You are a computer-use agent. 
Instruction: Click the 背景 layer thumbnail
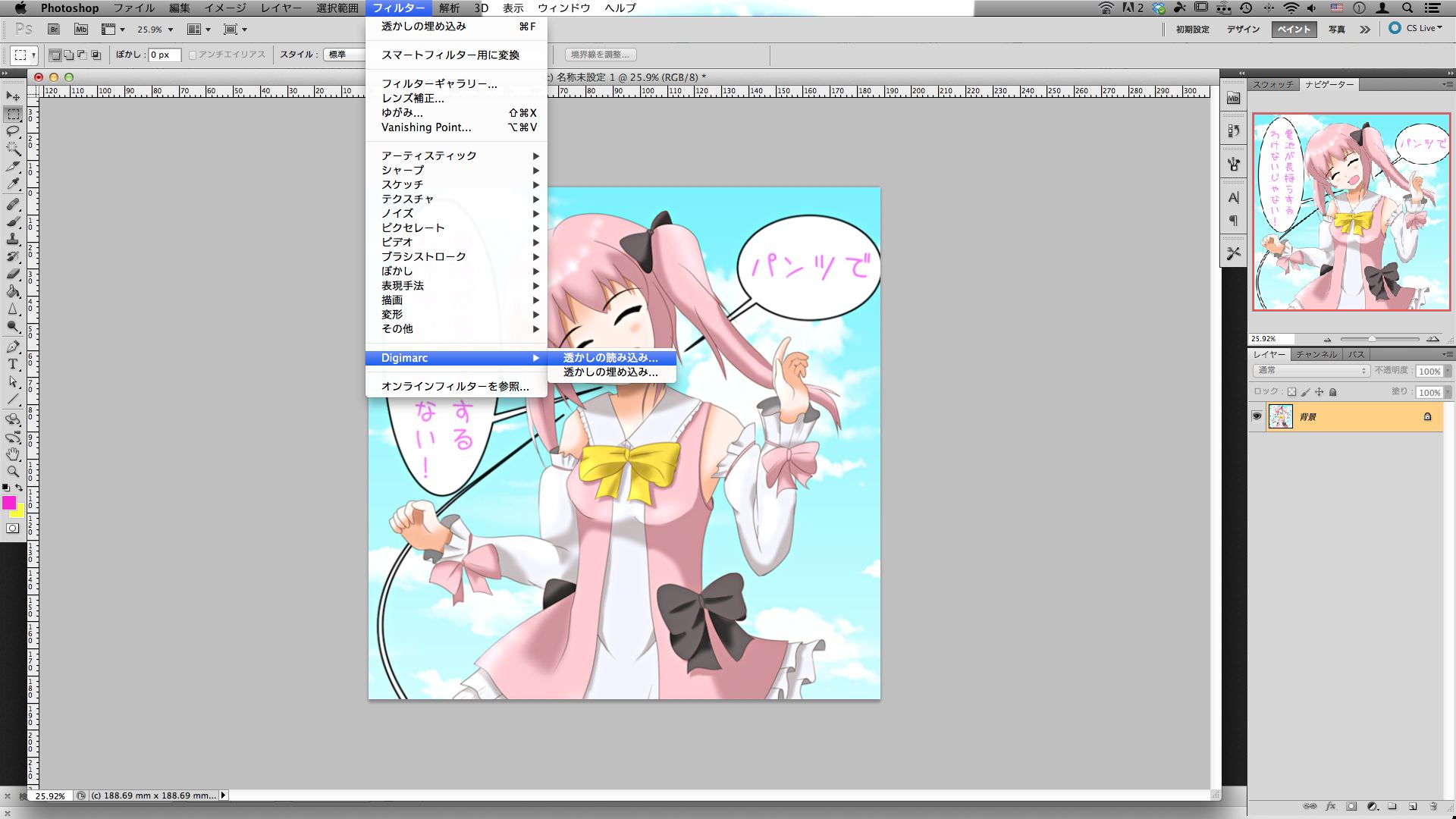click(1281, 416)
